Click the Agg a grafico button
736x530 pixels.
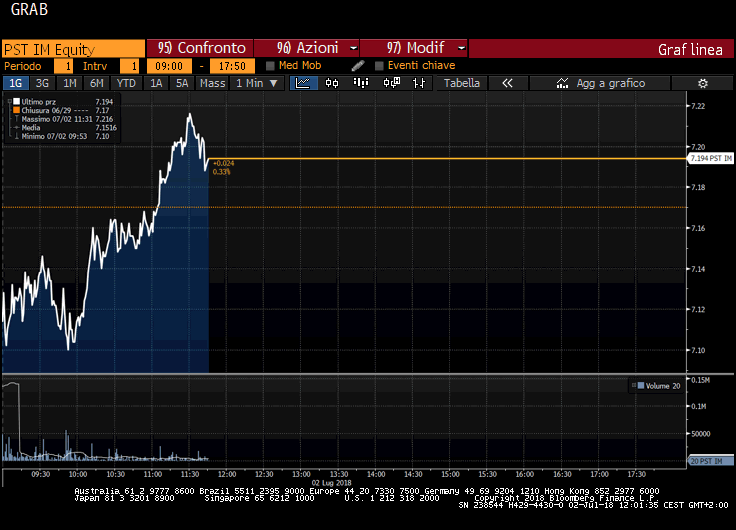point(599,83)
